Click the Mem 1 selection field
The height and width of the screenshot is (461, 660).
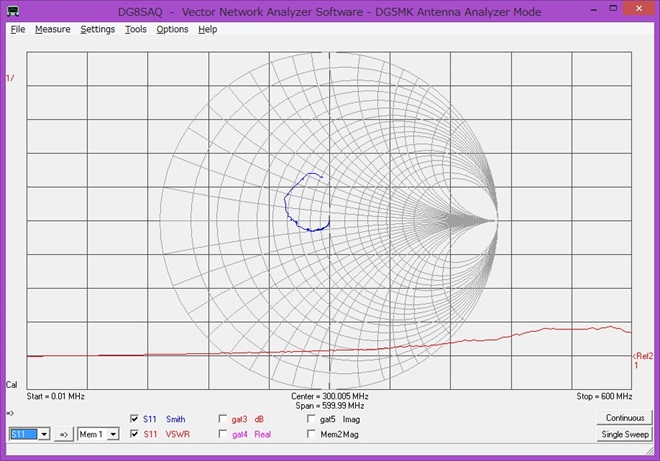click(x=93, y=434)
